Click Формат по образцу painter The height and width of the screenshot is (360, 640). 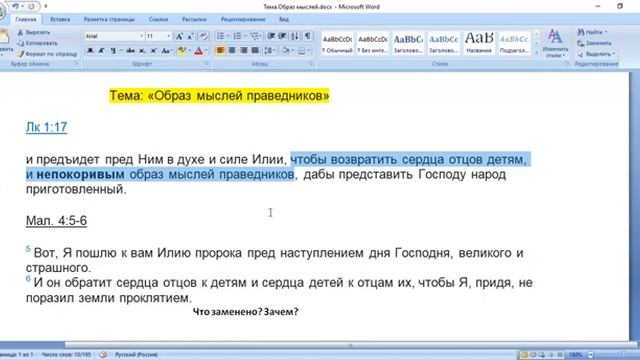pos(47,54)
